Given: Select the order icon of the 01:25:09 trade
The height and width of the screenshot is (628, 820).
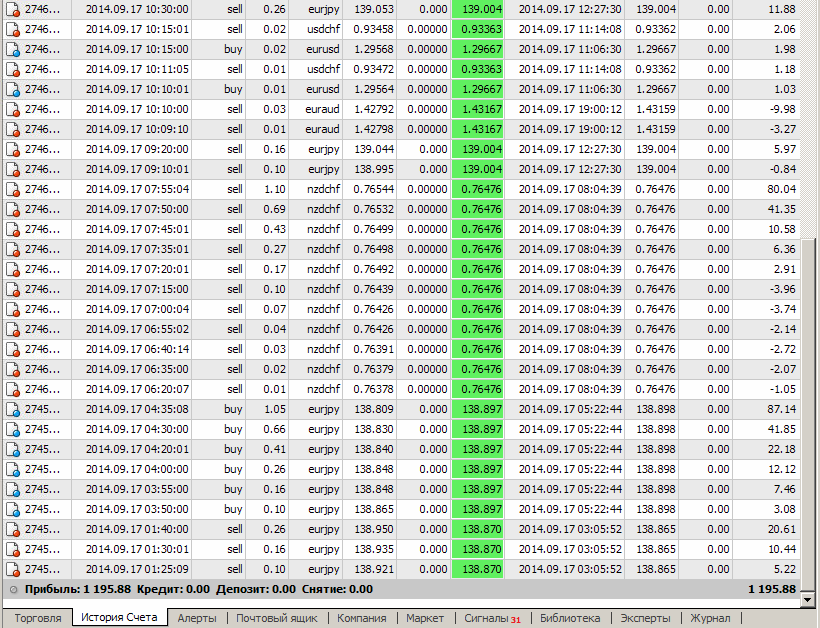Looking at the screenshot, I should tap(13, 569).
